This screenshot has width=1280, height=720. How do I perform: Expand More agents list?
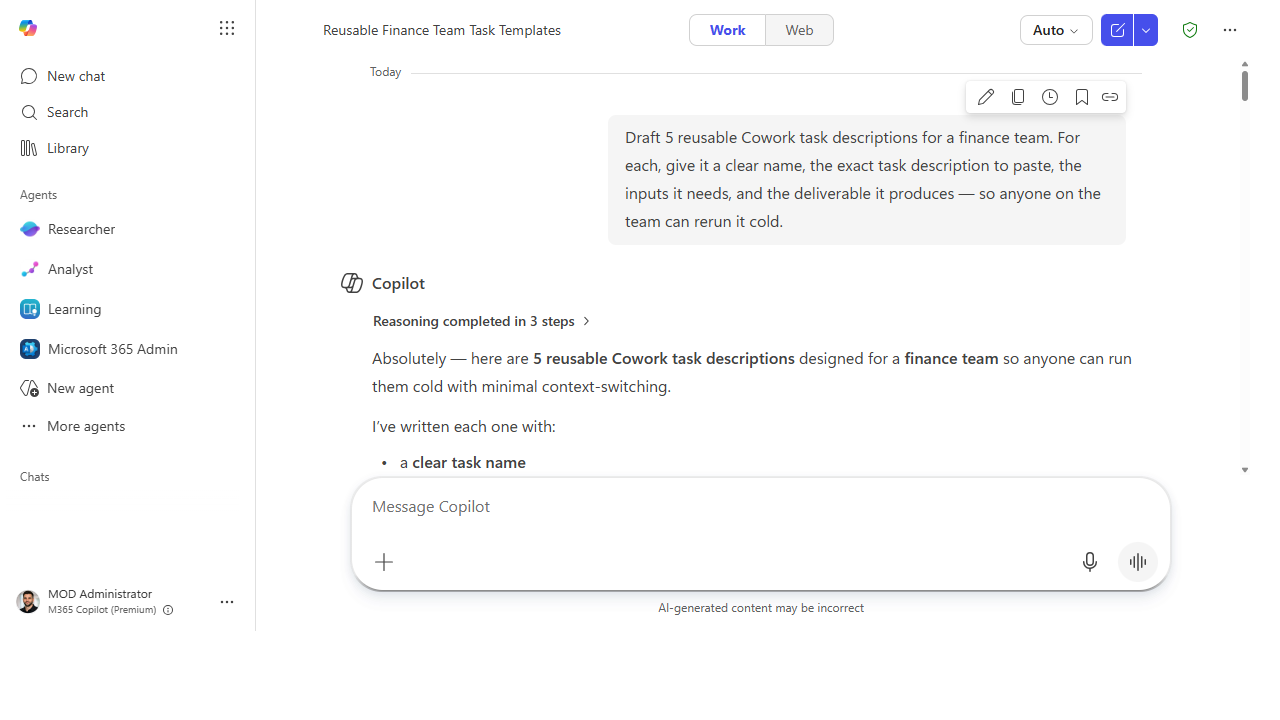[128, 426]
